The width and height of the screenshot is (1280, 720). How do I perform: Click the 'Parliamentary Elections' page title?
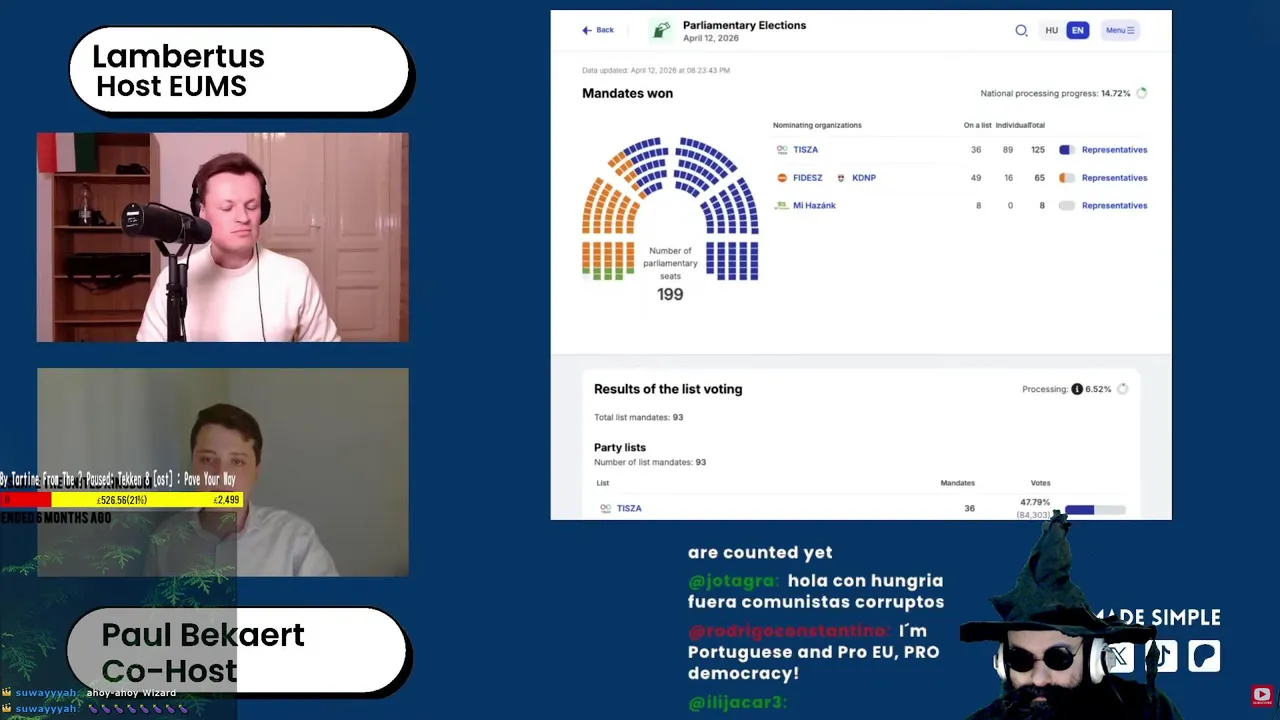tap(744, 25)
